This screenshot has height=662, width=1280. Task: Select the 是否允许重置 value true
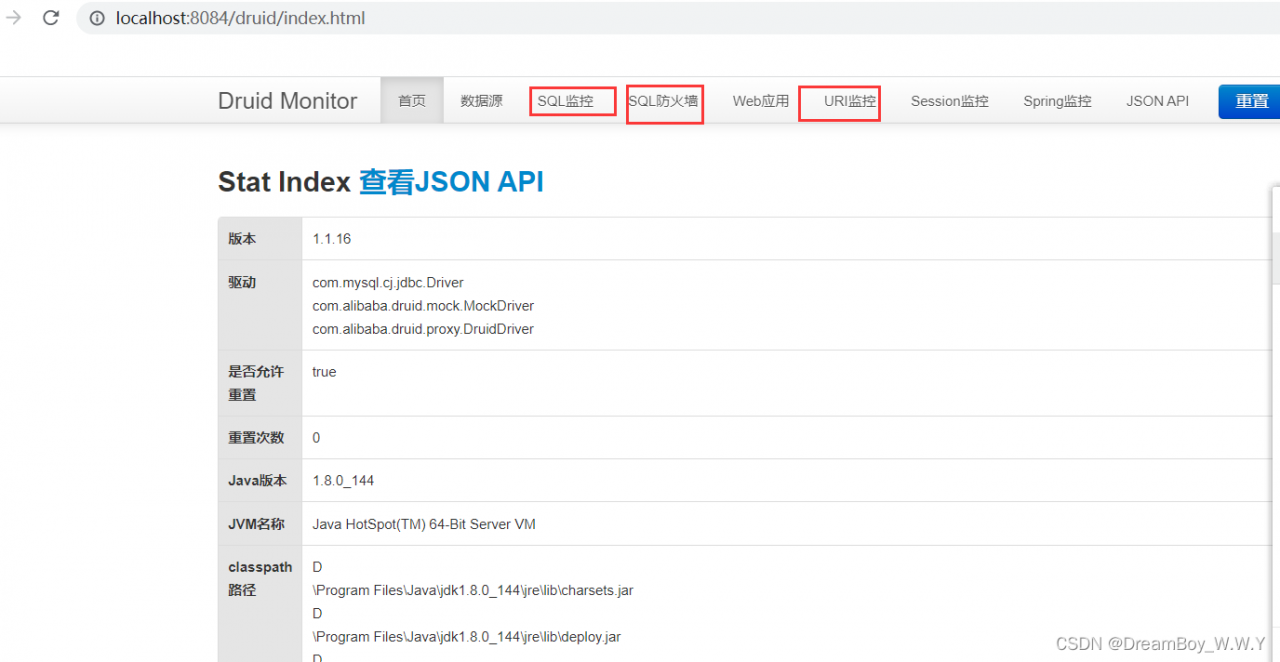tap(324, 372)
